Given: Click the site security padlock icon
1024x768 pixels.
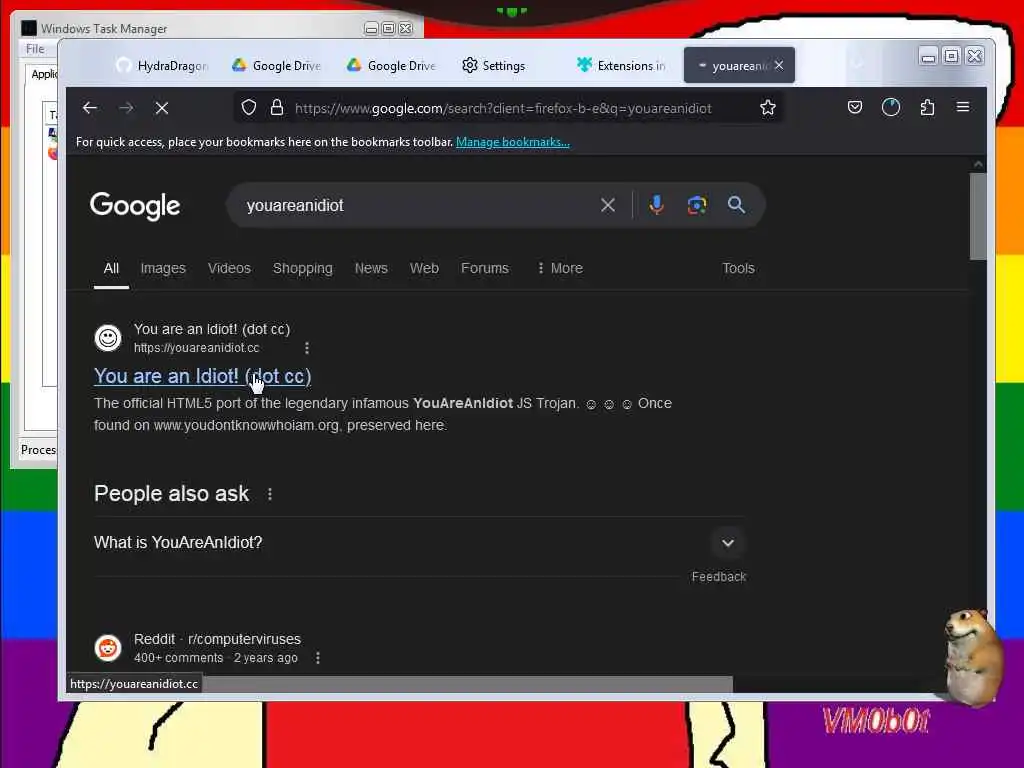Looking at the screenshot, I should 277,108.
